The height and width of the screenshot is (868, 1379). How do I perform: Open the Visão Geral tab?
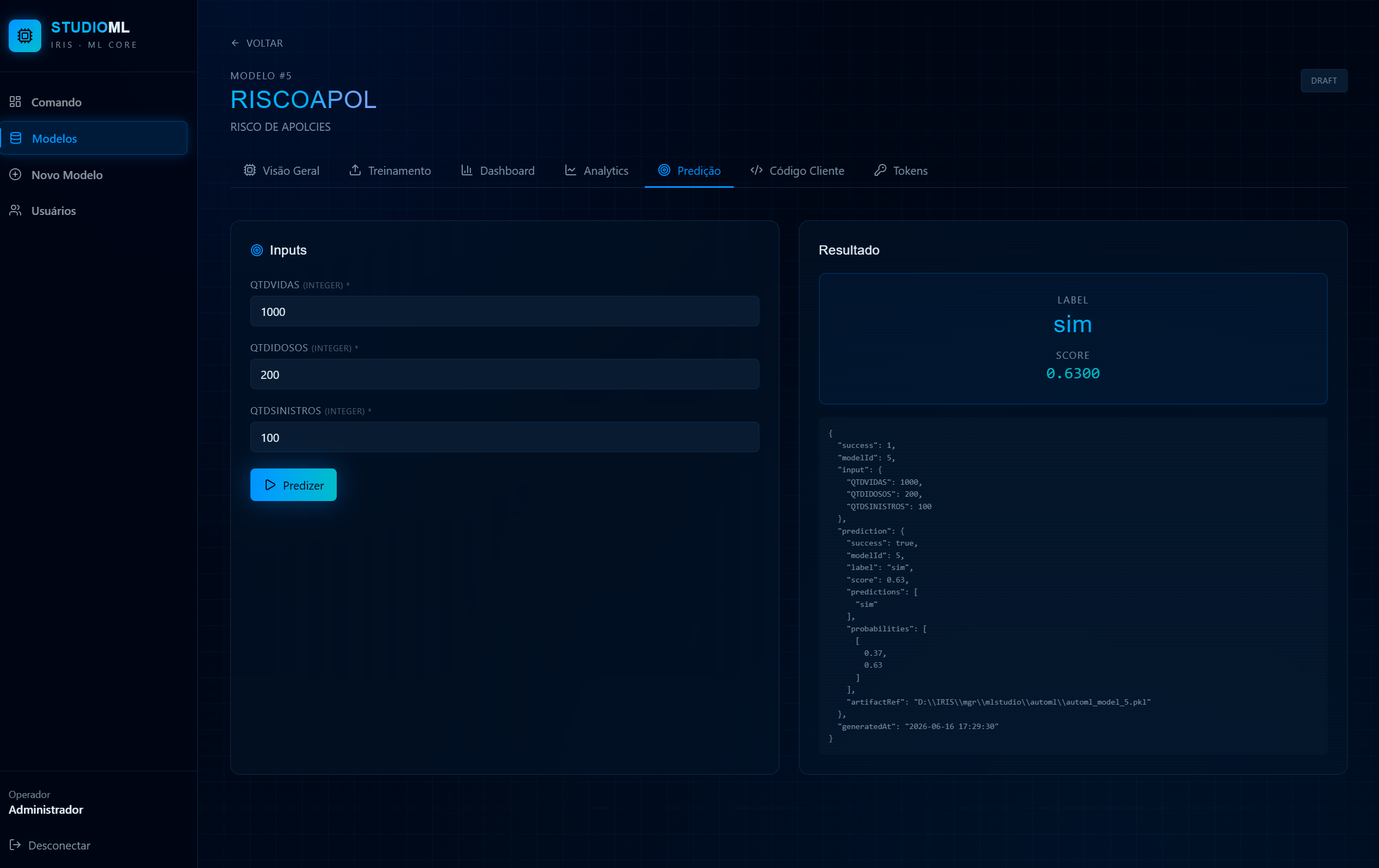tap(281, 170)
